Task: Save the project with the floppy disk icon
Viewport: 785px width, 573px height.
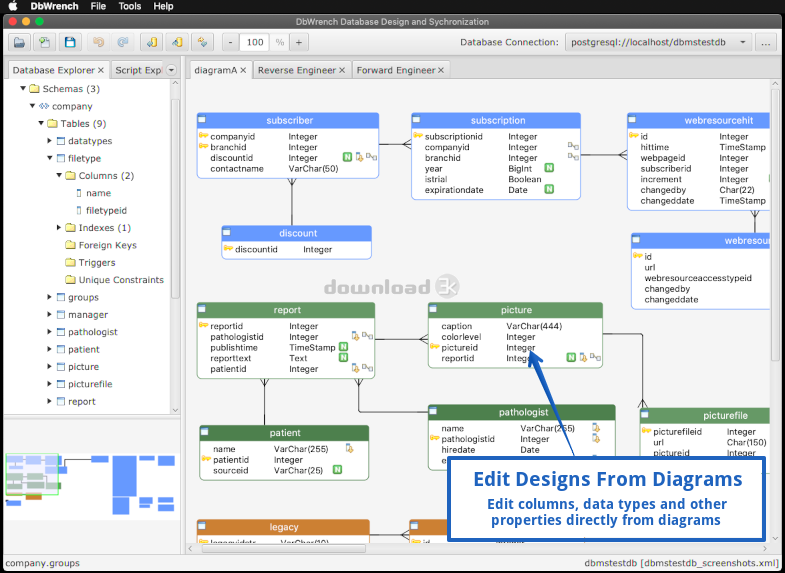Action: coord(70,43)
